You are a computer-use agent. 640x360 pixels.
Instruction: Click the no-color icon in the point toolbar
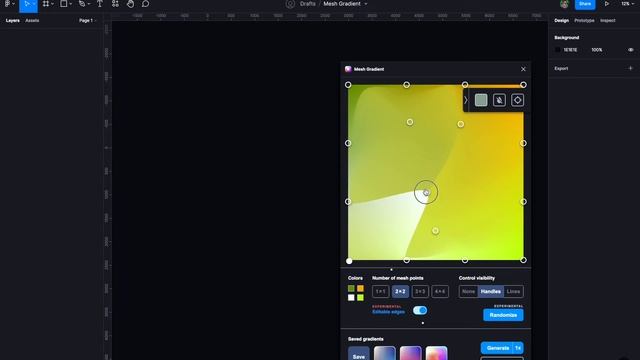[x=499, y=100]
